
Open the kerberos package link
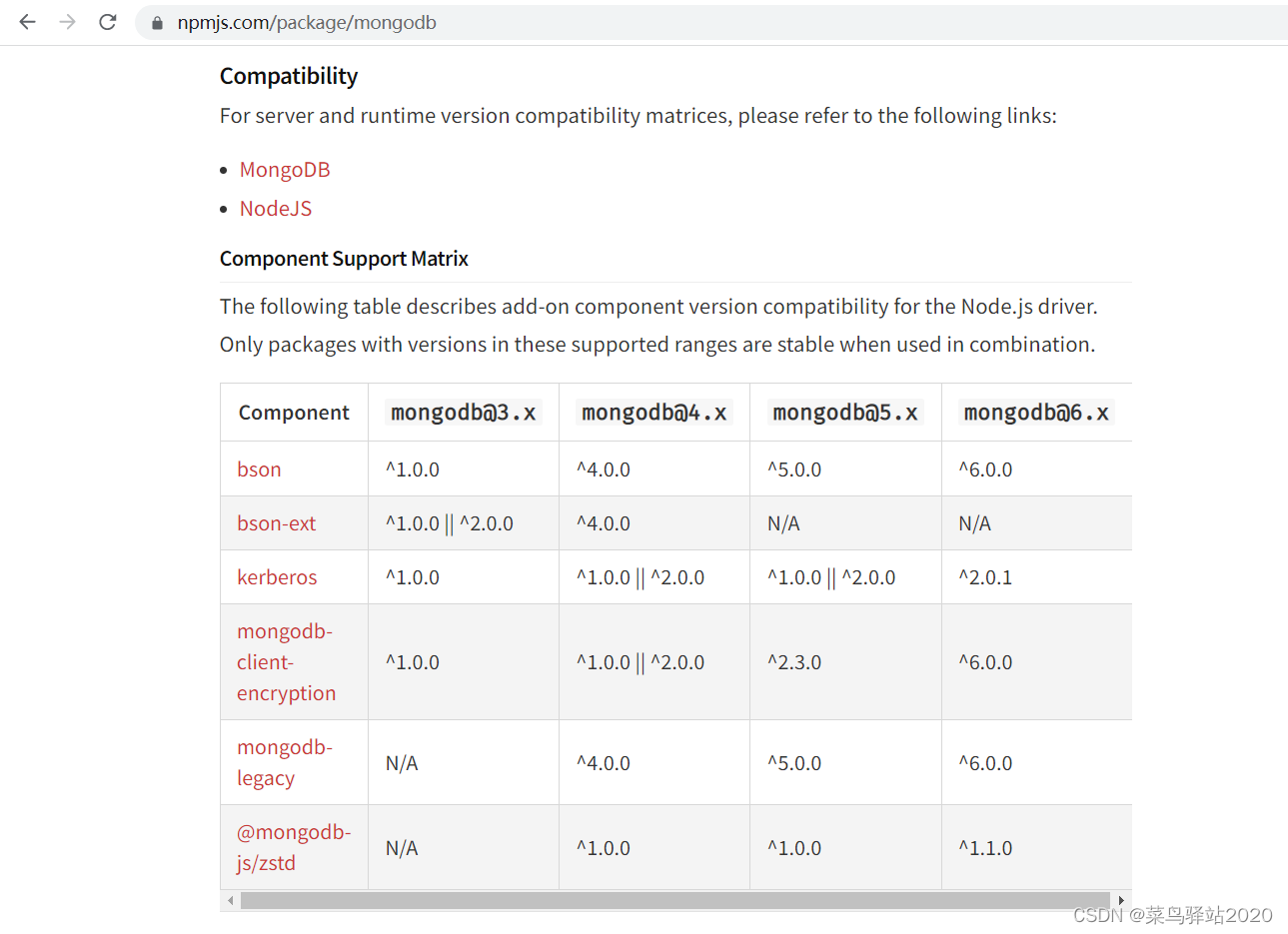[x=277, y=576]
